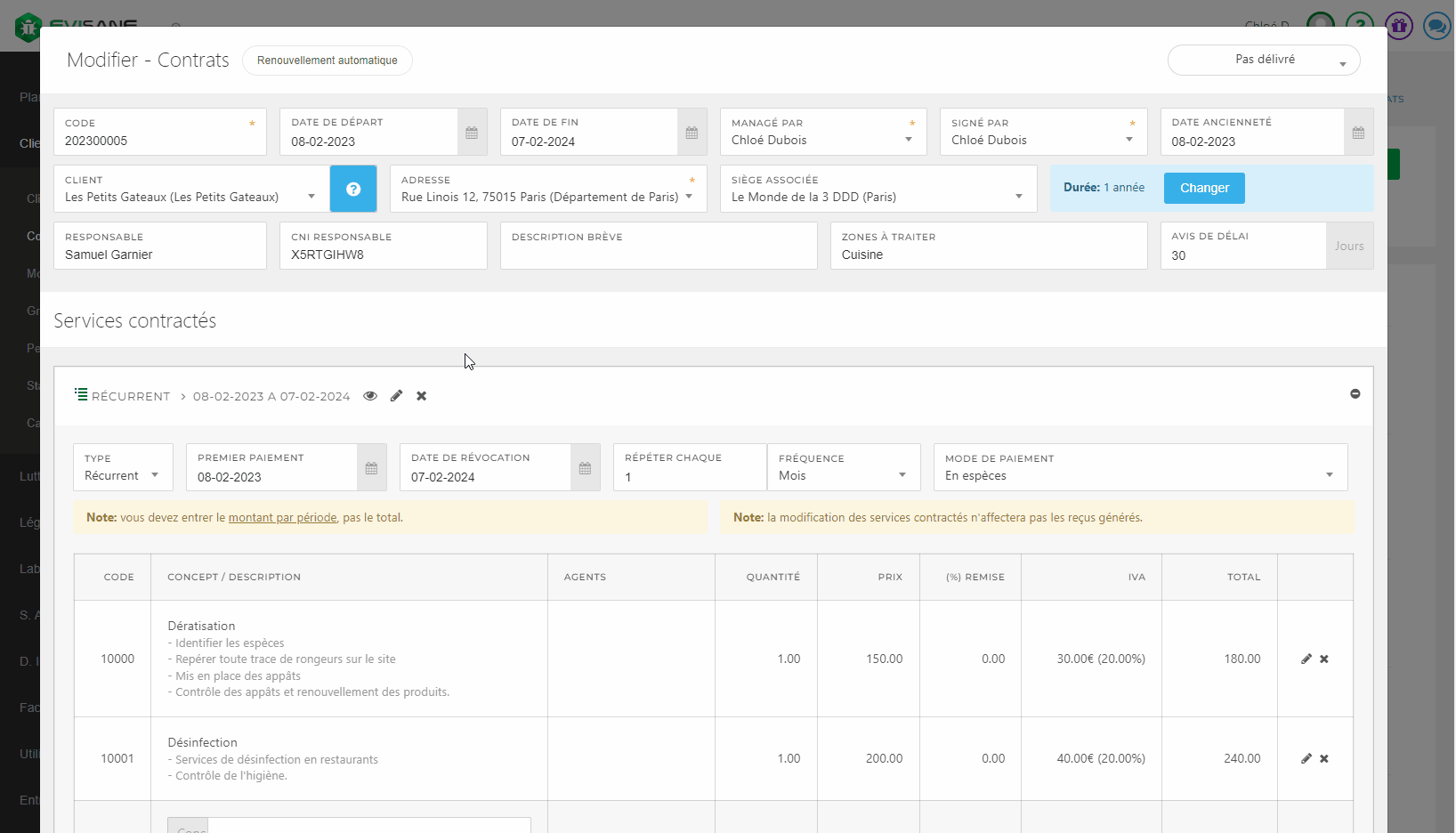Delete the recurring service block
This screenshot has width=1456, height=833.
[x=422, y=396]
